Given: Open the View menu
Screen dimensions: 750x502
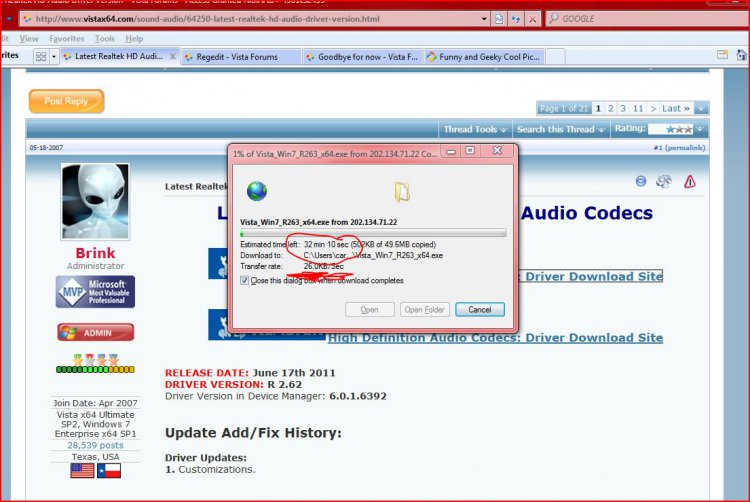Looking at the screenshot, I should (29, 39).
